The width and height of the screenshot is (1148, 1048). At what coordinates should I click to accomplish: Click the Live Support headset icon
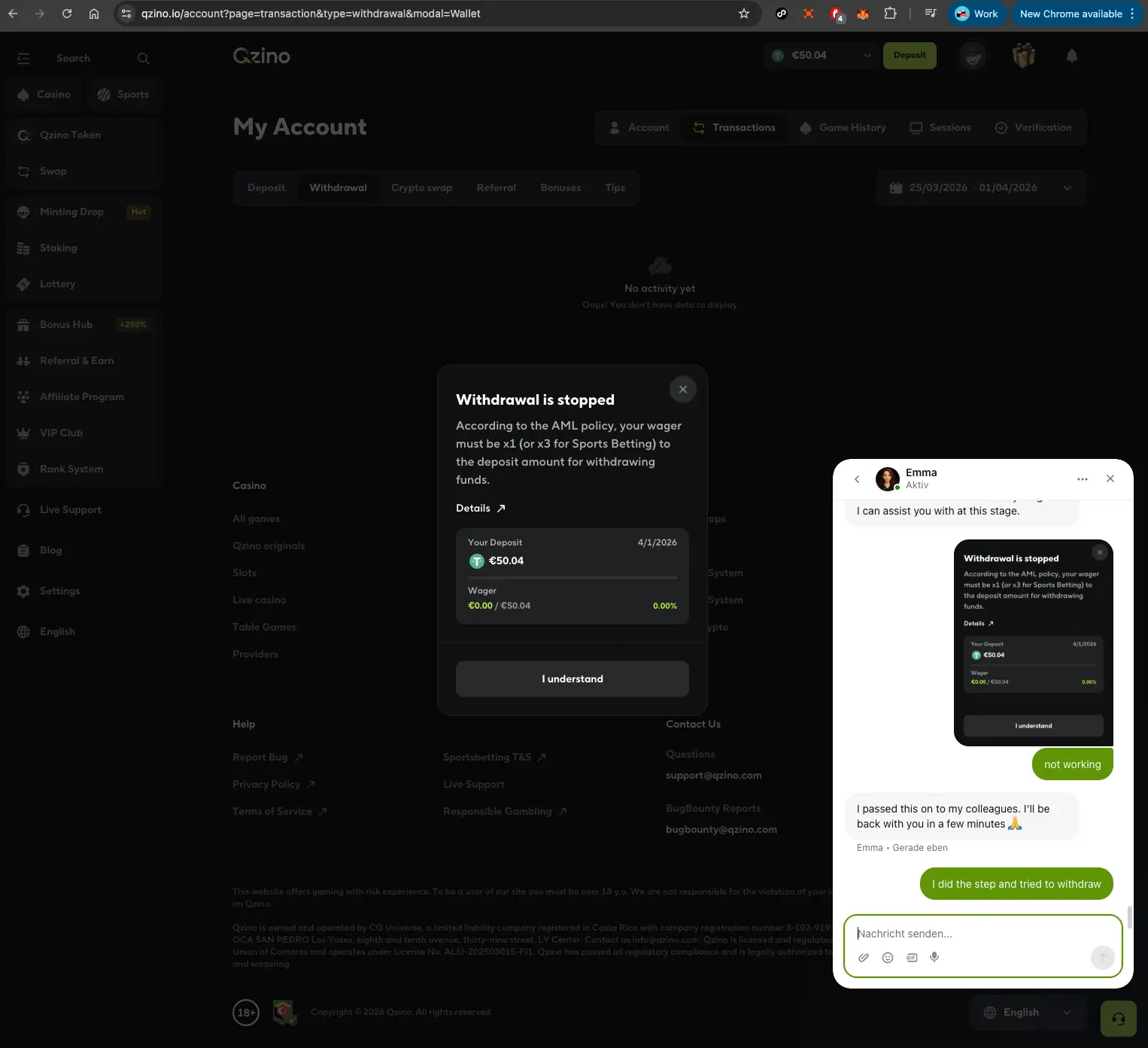click(x=23, y=510)
